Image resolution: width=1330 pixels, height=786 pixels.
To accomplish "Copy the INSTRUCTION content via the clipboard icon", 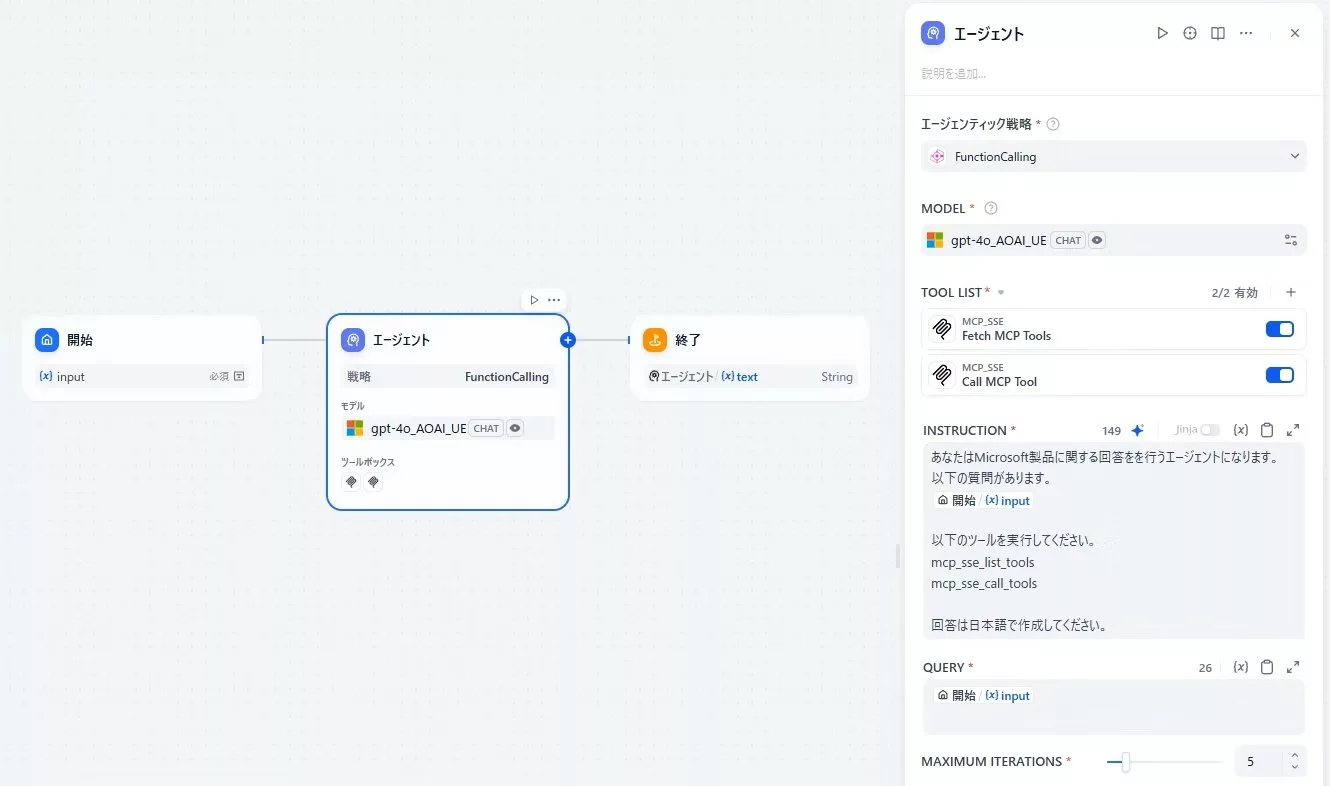I will coord(1267,429).
